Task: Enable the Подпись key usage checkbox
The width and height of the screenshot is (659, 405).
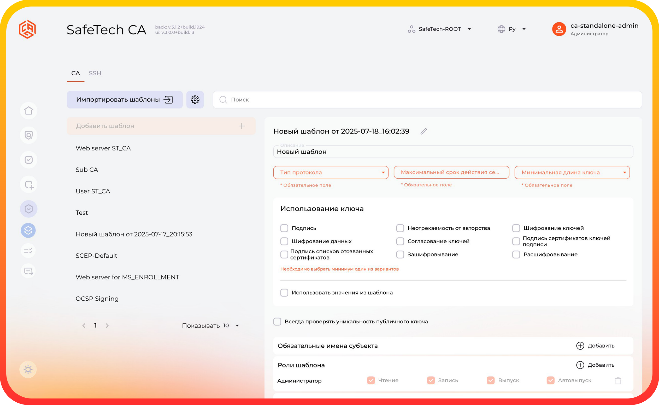Action: (285, 228)
